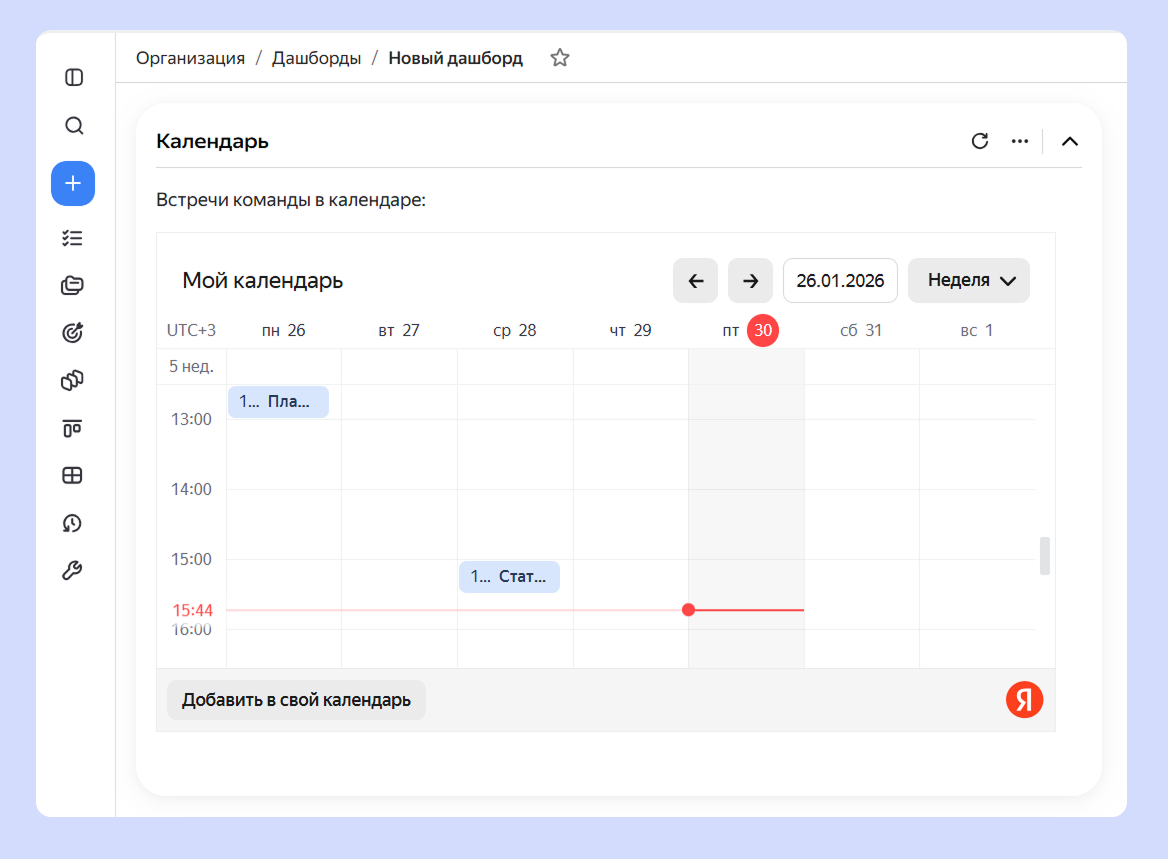Add dashboard to favorites with star

pos(560,58)
